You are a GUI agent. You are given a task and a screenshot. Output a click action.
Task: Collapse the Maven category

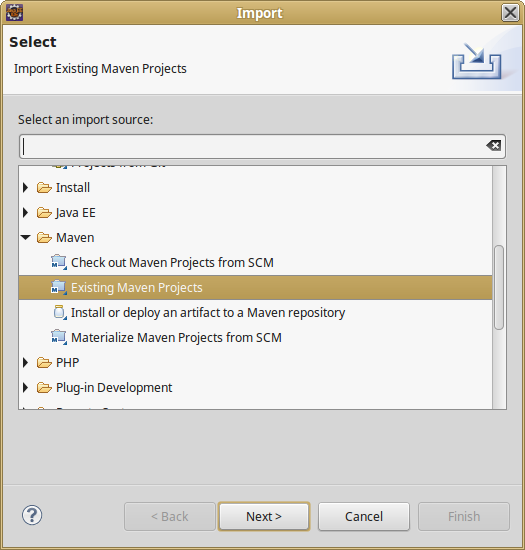click(x=26, y=237)
